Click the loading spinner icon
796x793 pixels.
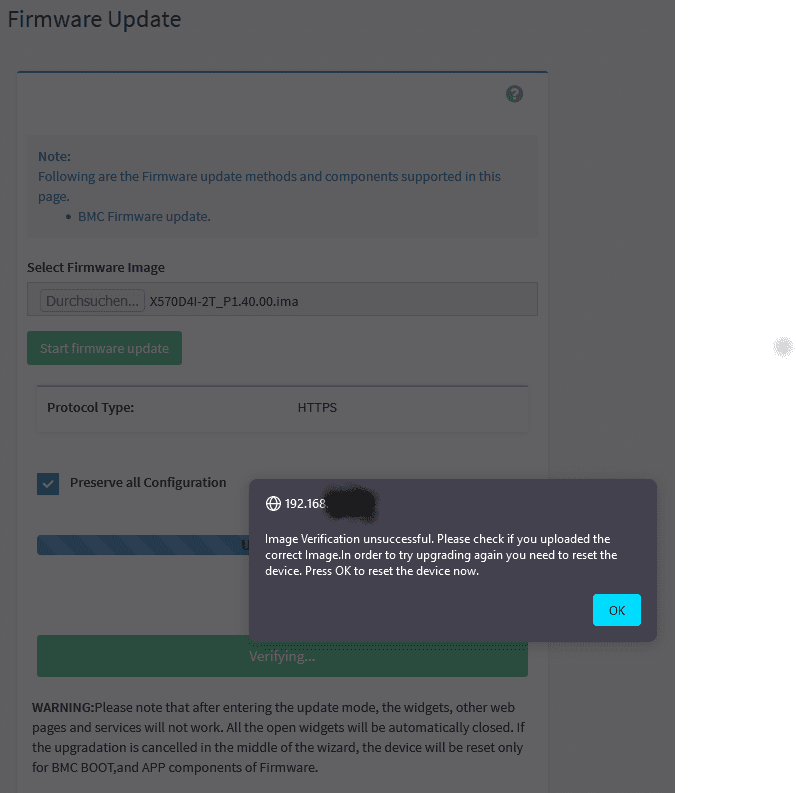pos(783,347)
